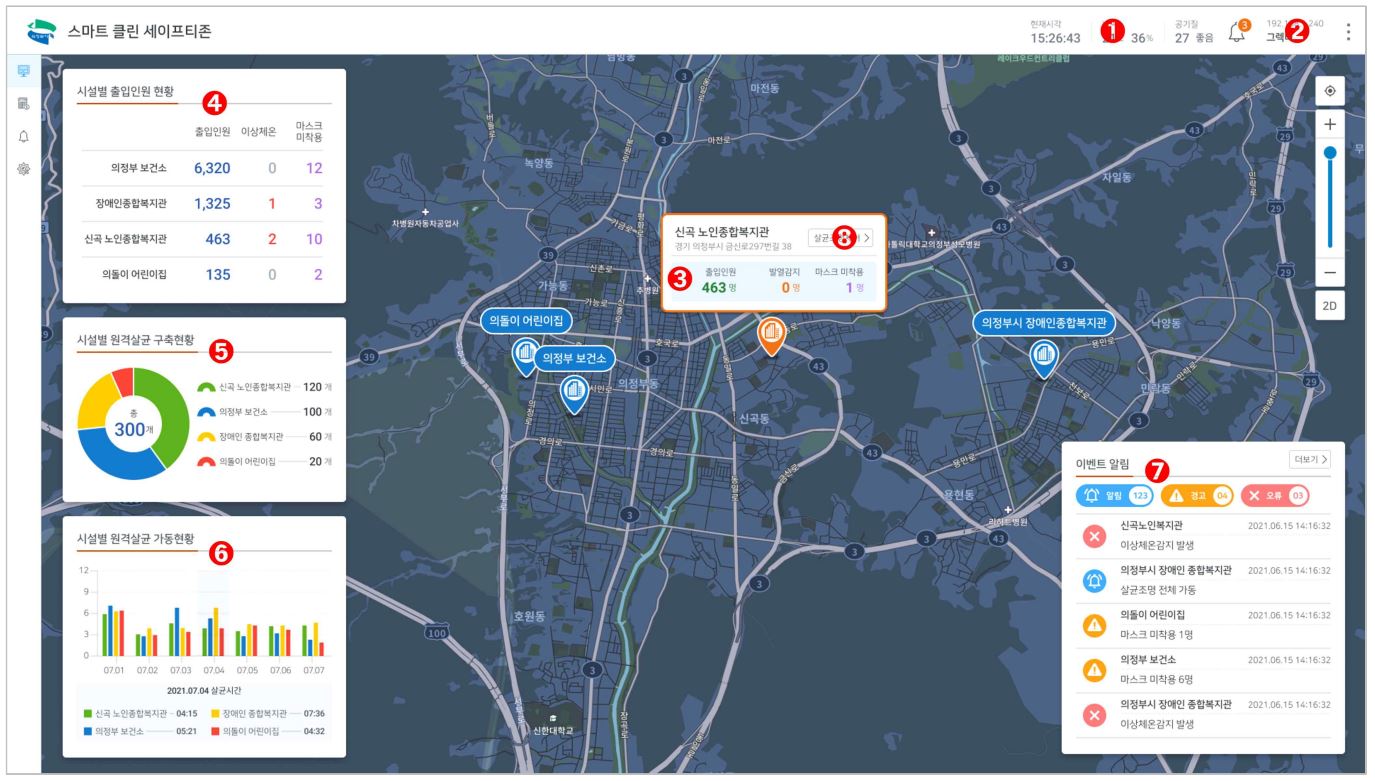1375x781 pixels.
Task: Click the 공기질 27 좋음 header indicator
Action: click(1194, 32)
